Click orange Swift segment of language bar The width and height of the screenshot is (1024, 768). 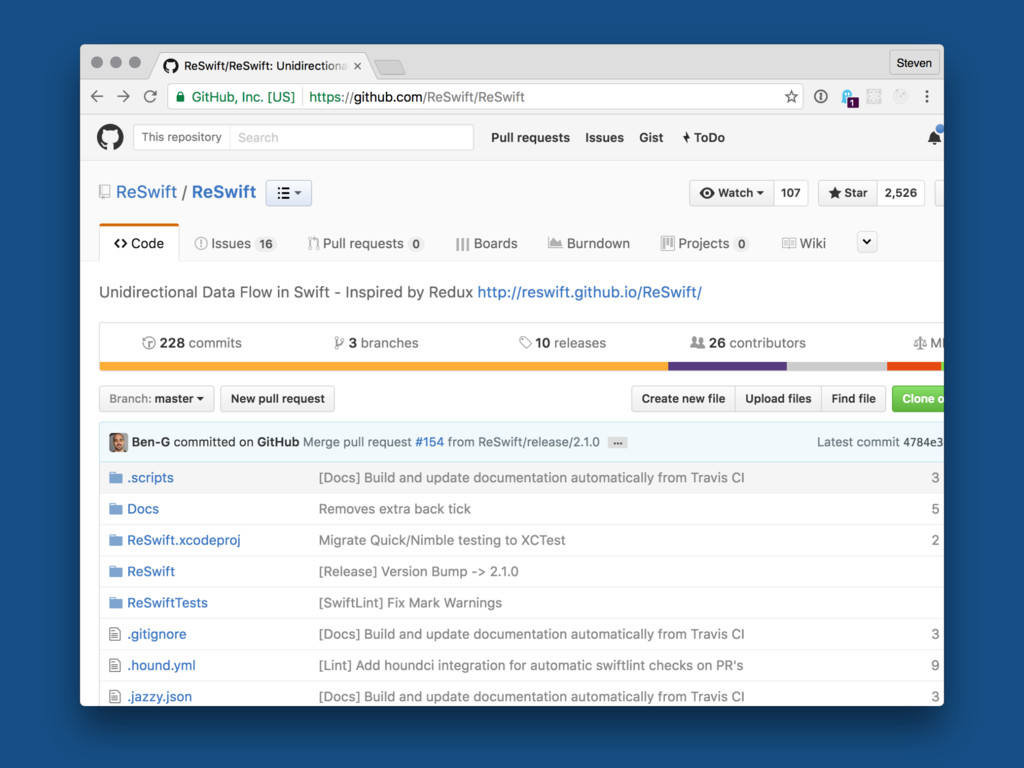click(383, 366)
